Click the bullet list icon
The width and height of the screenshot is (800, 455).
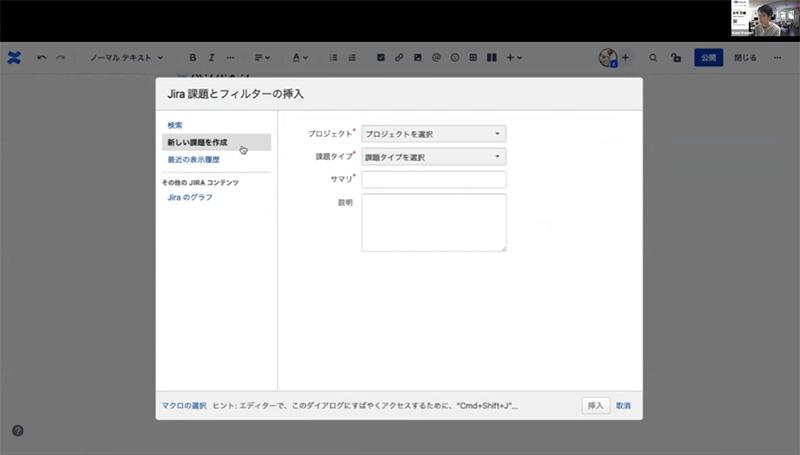[334, 58]
